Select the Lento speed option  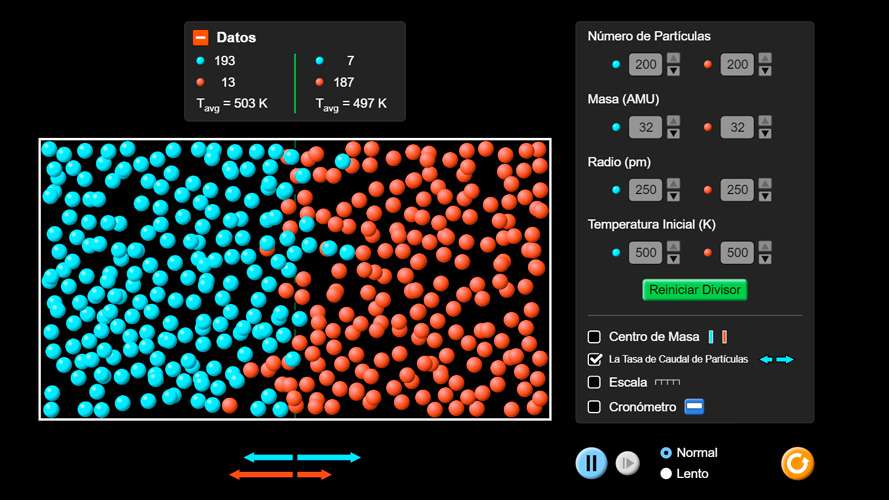tap(666, 473)
